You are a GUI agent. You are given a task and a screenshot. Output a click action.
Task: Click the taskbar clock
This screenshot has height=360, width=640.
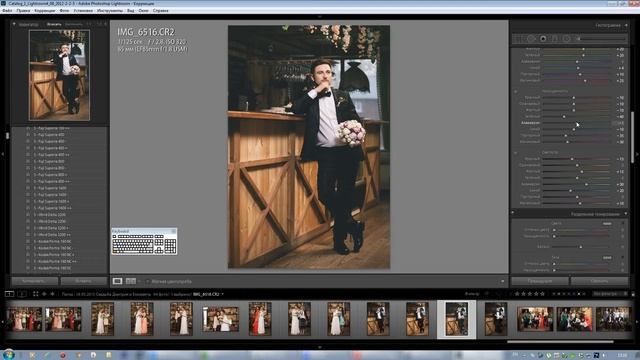click(622, 355)
